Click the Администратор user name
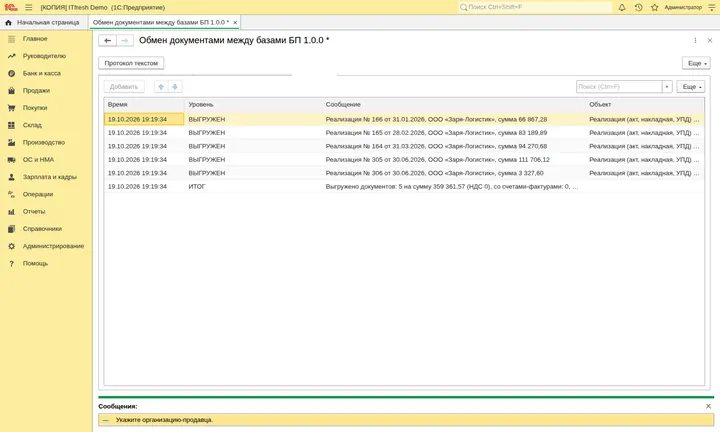The image size is (720, 432). coord(683,7)
